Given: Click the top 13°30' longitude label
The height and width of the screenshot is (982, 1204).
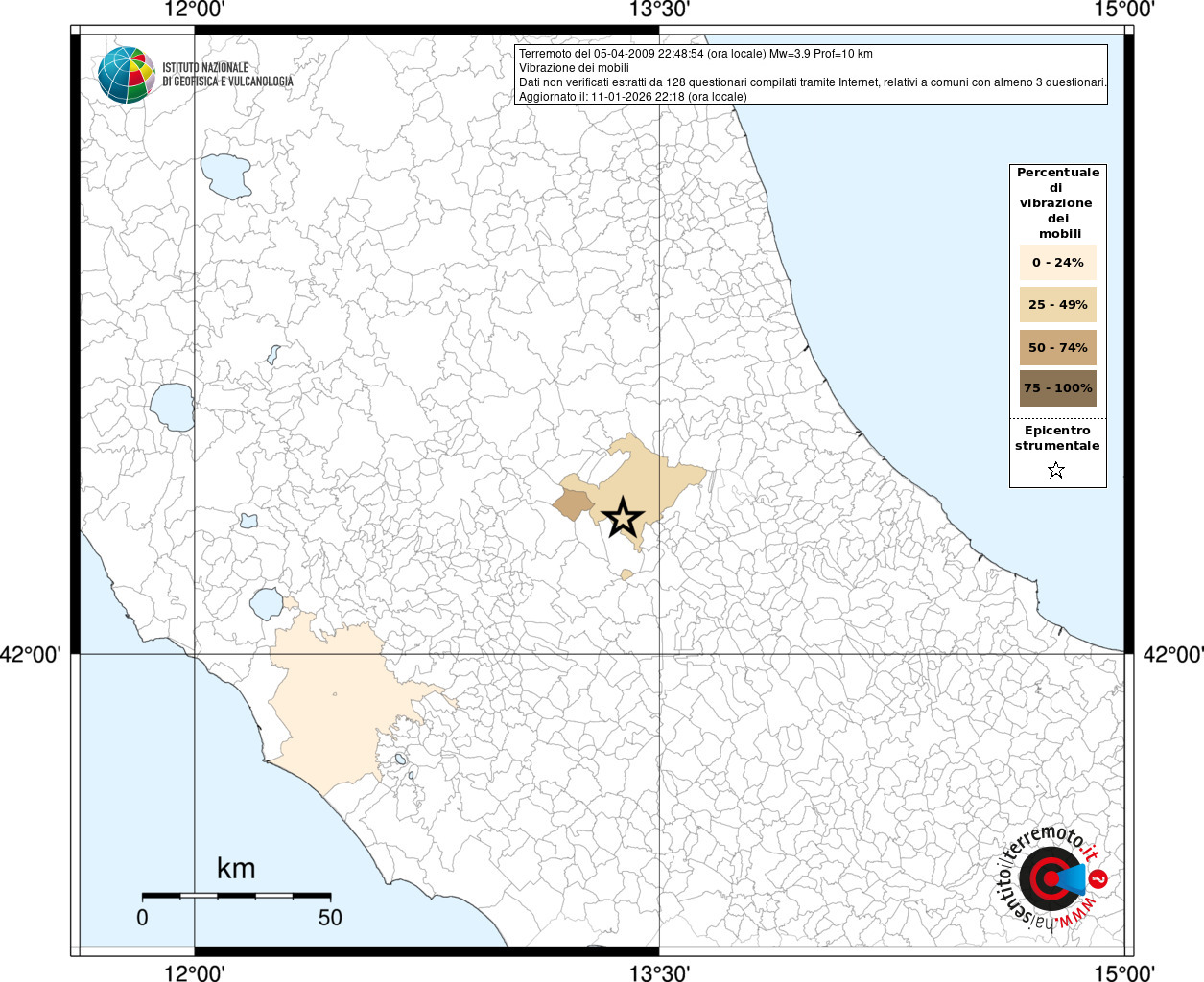Looking at the screenshot, I should pos(659,10).
